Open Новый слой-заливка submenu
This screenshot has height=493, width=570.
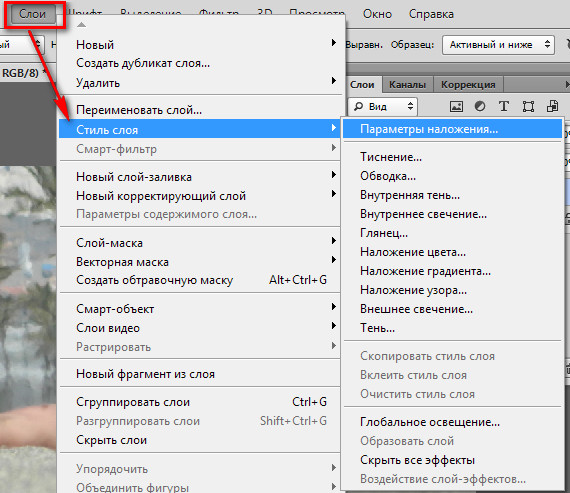(200, 177)
